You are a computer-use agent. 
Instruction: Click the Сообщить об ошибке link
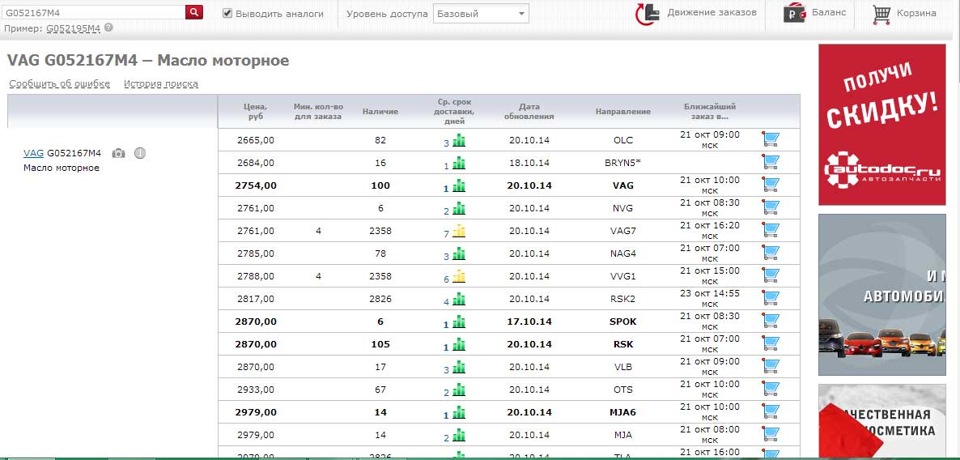click(59, 84)
